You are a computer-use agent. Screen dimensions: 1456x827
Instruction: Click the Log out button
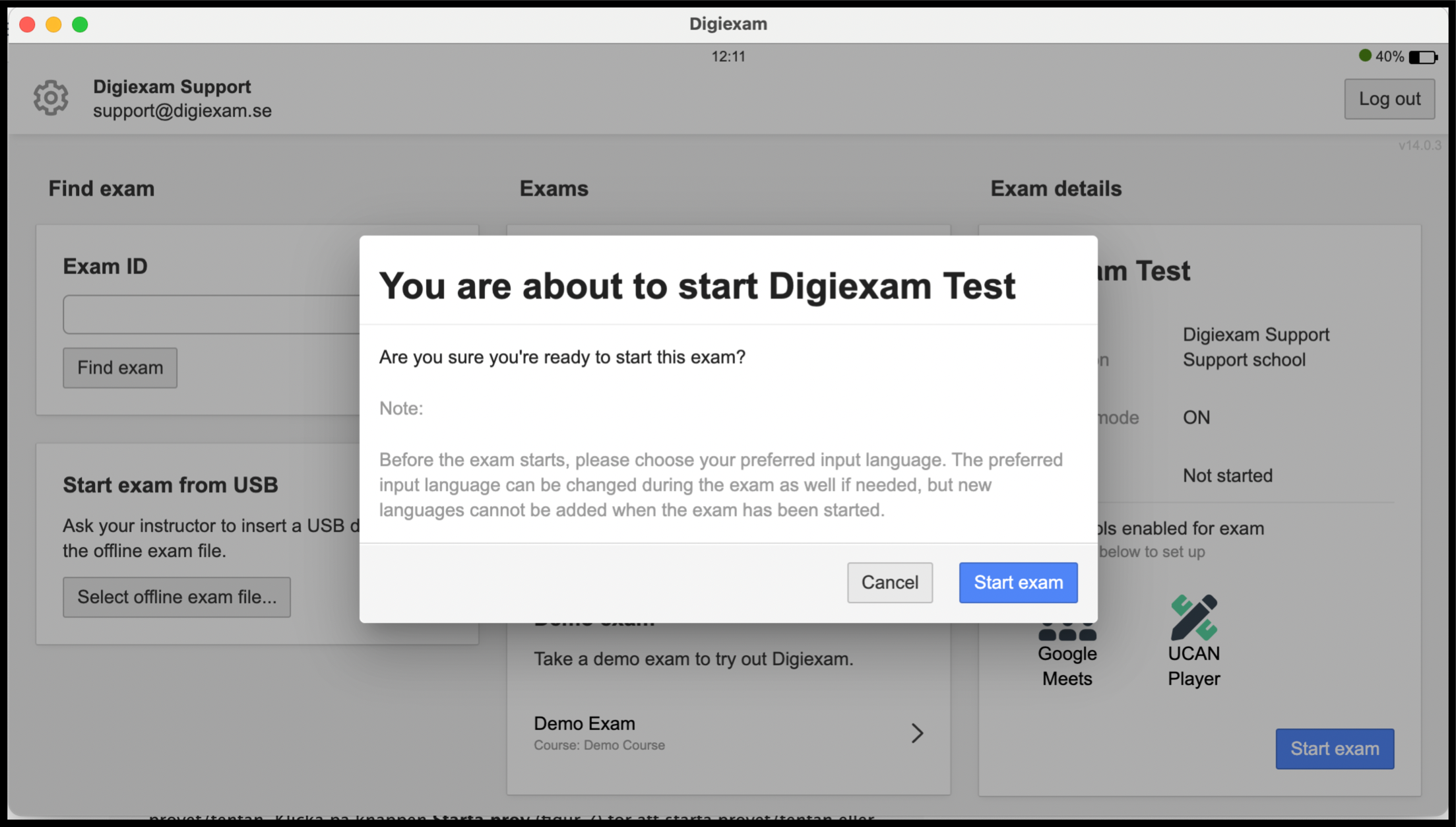[1389, 99]
